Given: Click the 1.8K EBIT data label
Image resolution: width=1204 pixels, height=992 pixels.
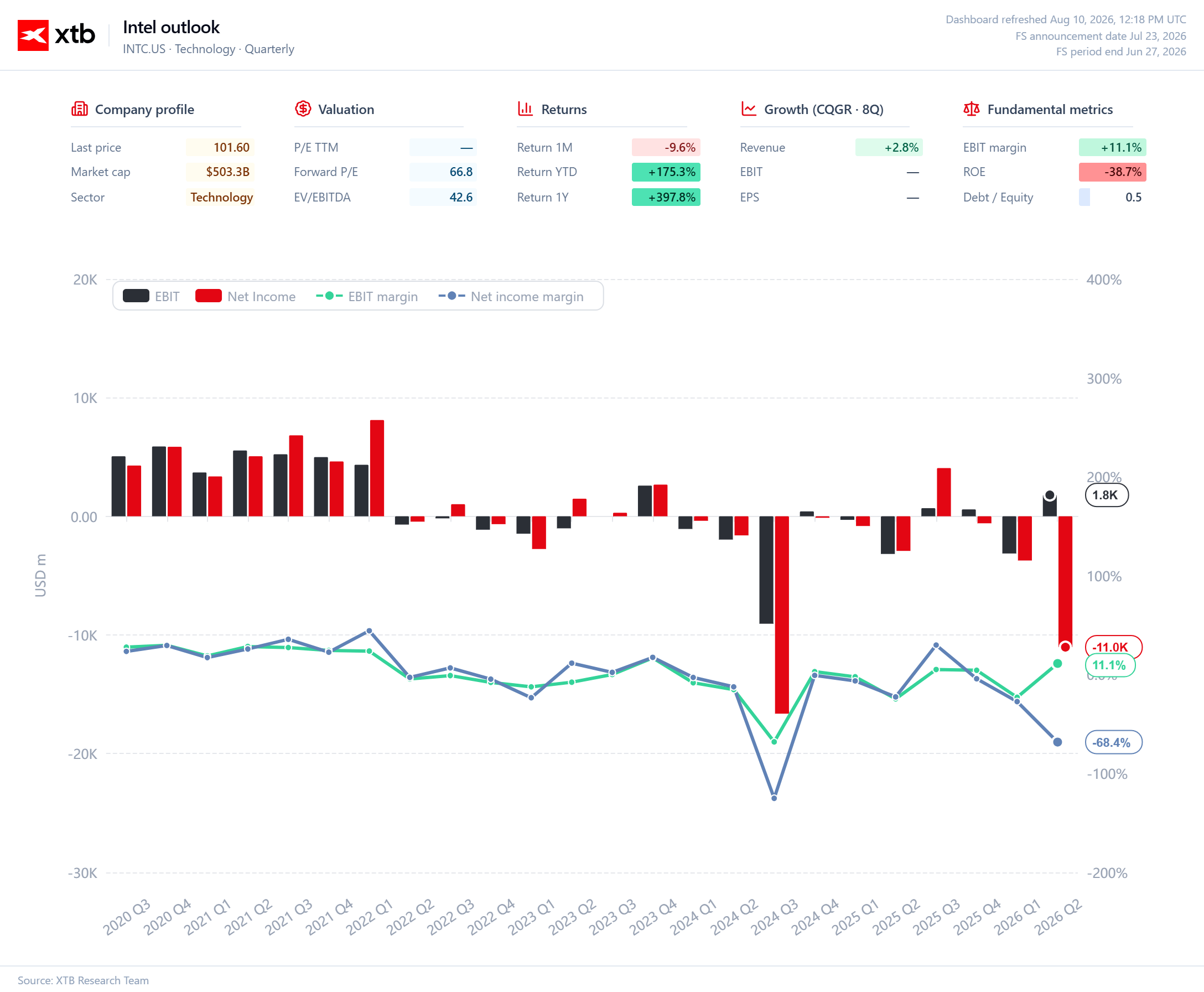Looking at the screenshot, I should [x=1106, y=495].
